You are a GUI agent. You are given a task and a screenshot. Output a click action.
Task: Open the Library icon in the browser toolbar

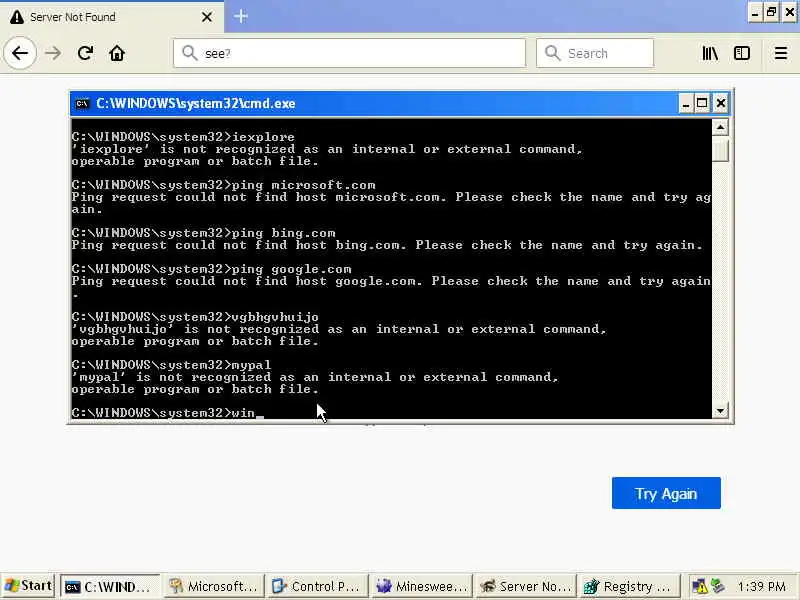pos(710,53)
